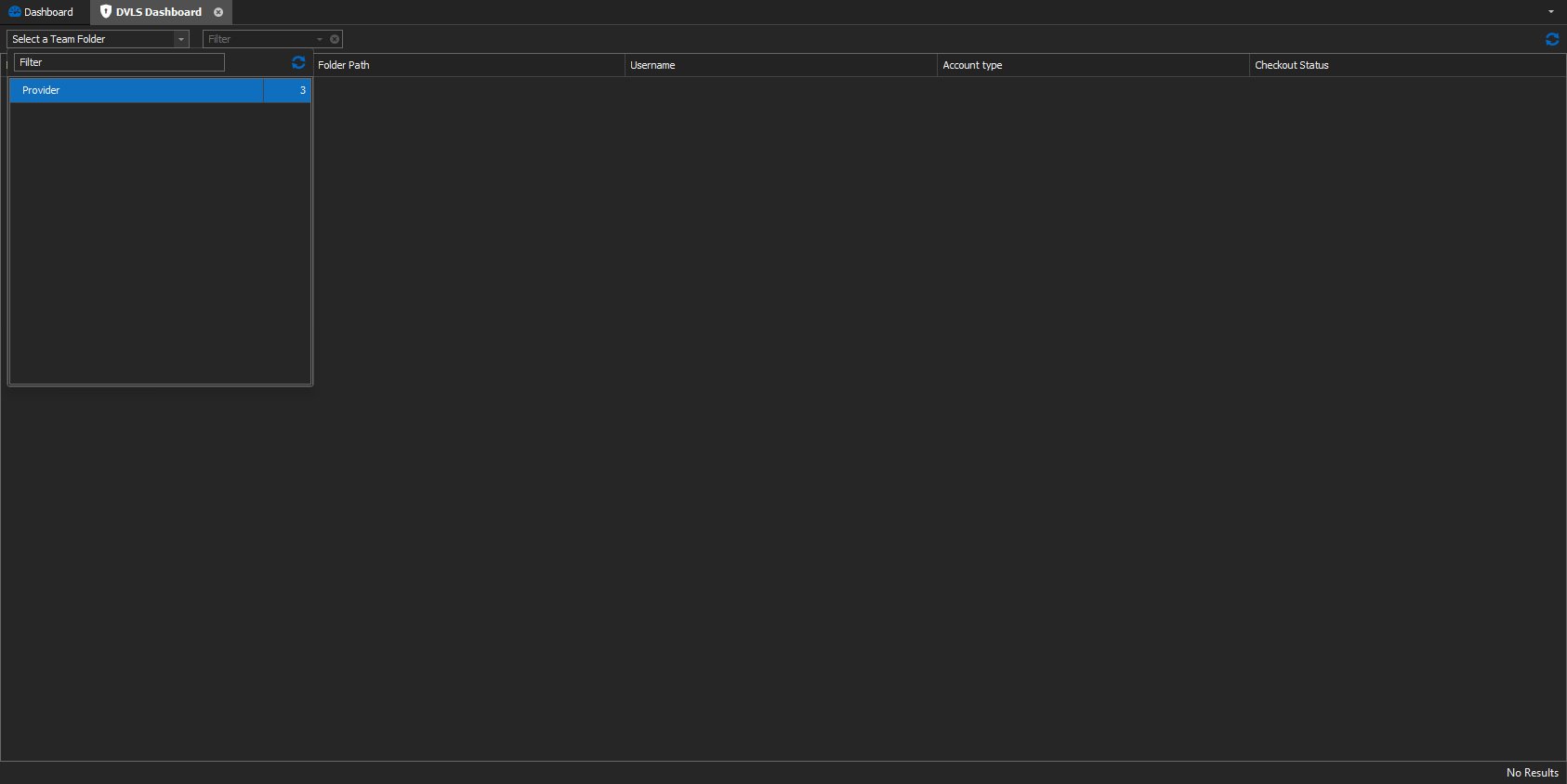Close the DVLS Dashboard tab
1567x784 pixels.
(x=218, y=12)
